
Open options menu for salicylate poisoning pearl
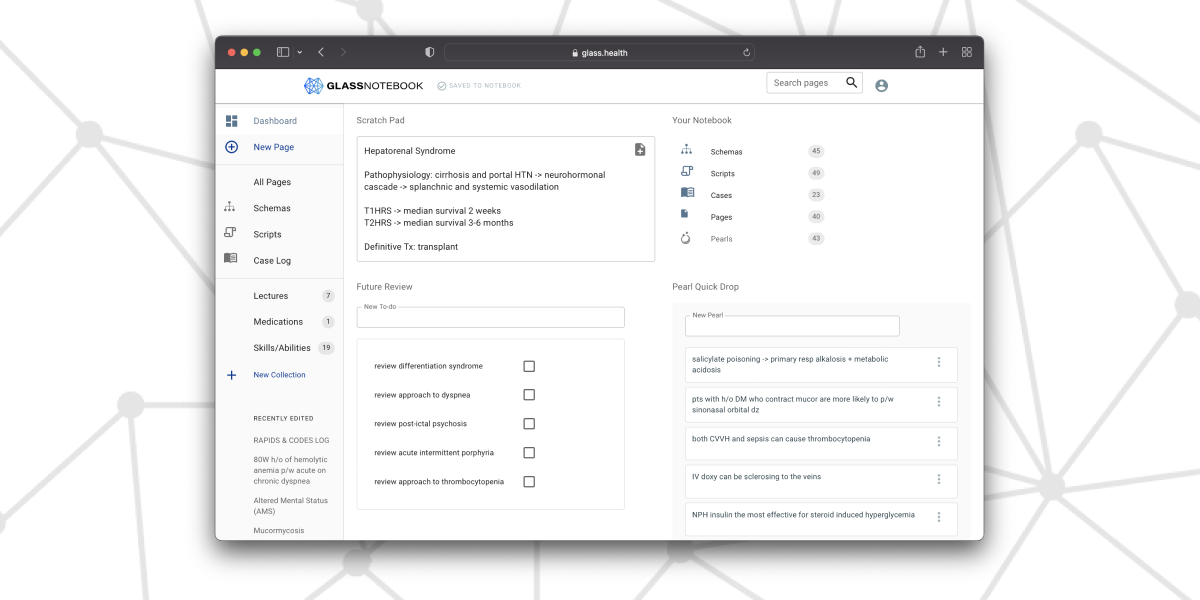[x=938, y=363]
